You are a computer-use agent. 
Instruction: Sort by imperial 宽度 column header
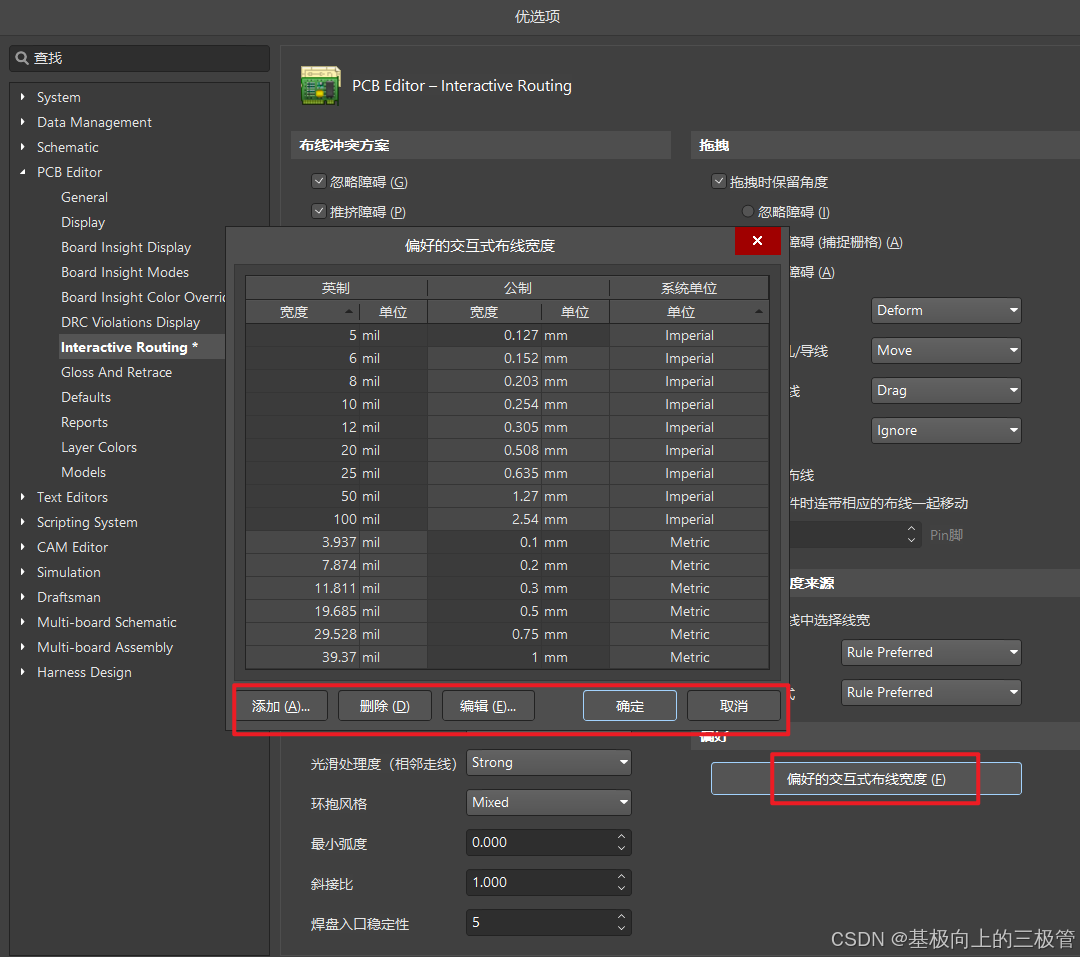point(302,312)
